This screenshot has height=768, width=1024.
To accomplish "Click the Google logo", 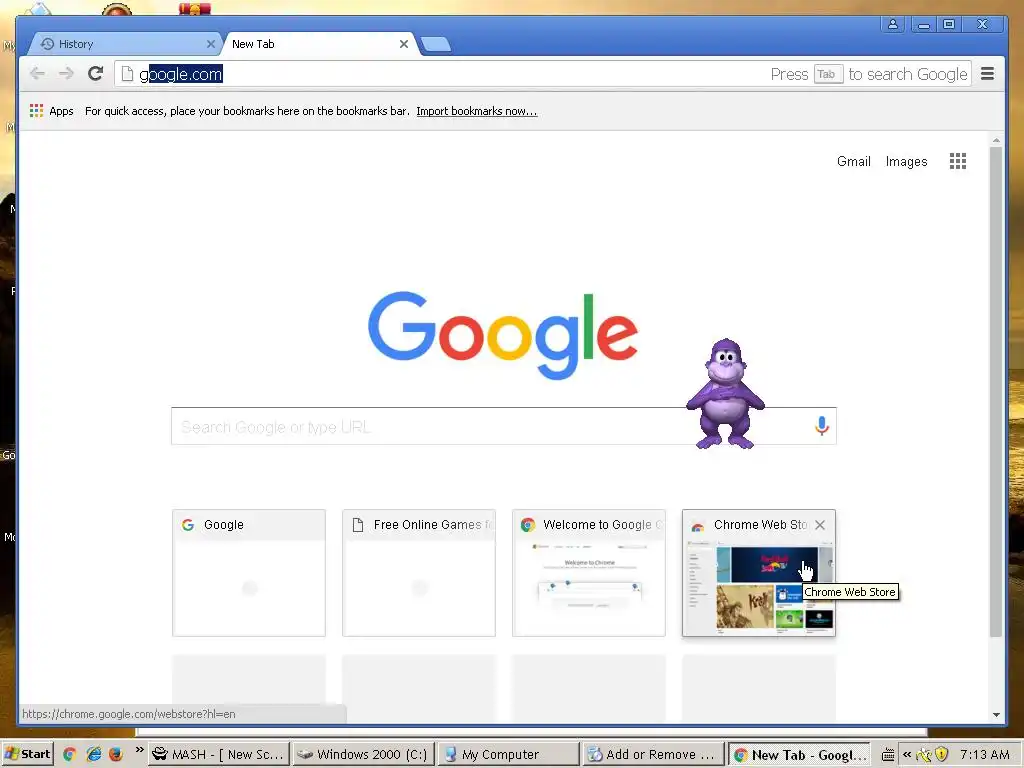I will (x=502, y=334).
